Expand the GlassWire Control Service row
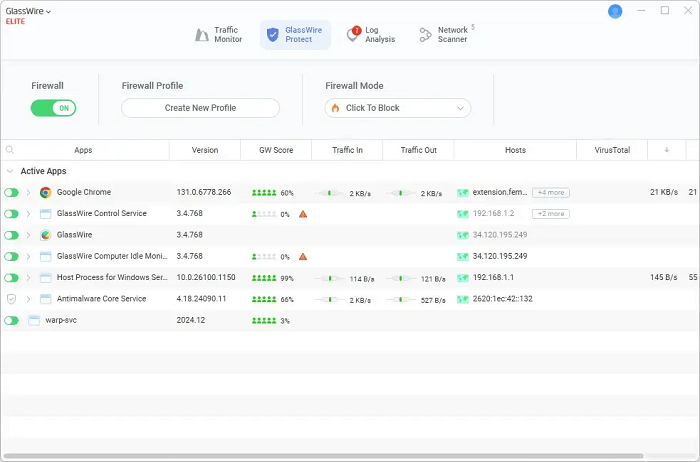Image resolution: width=700 pixels, height=462 pixels. tap(28, 214)
